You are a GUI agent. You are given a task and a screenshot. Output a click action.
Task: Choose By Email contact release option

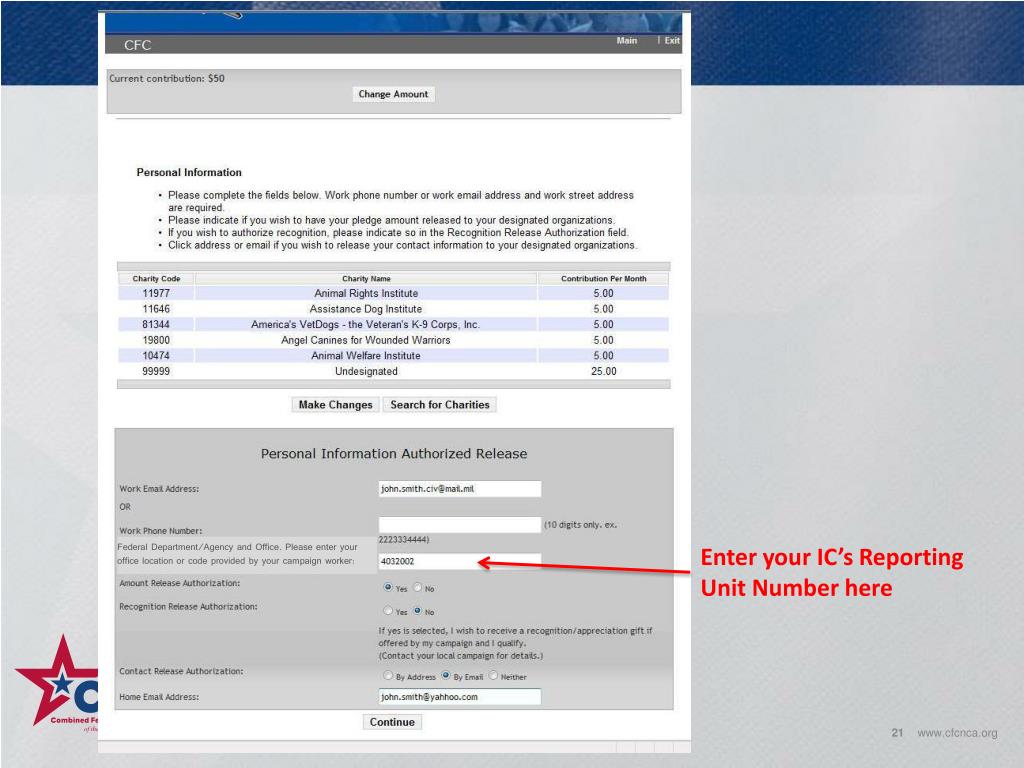tap(446, 675)
